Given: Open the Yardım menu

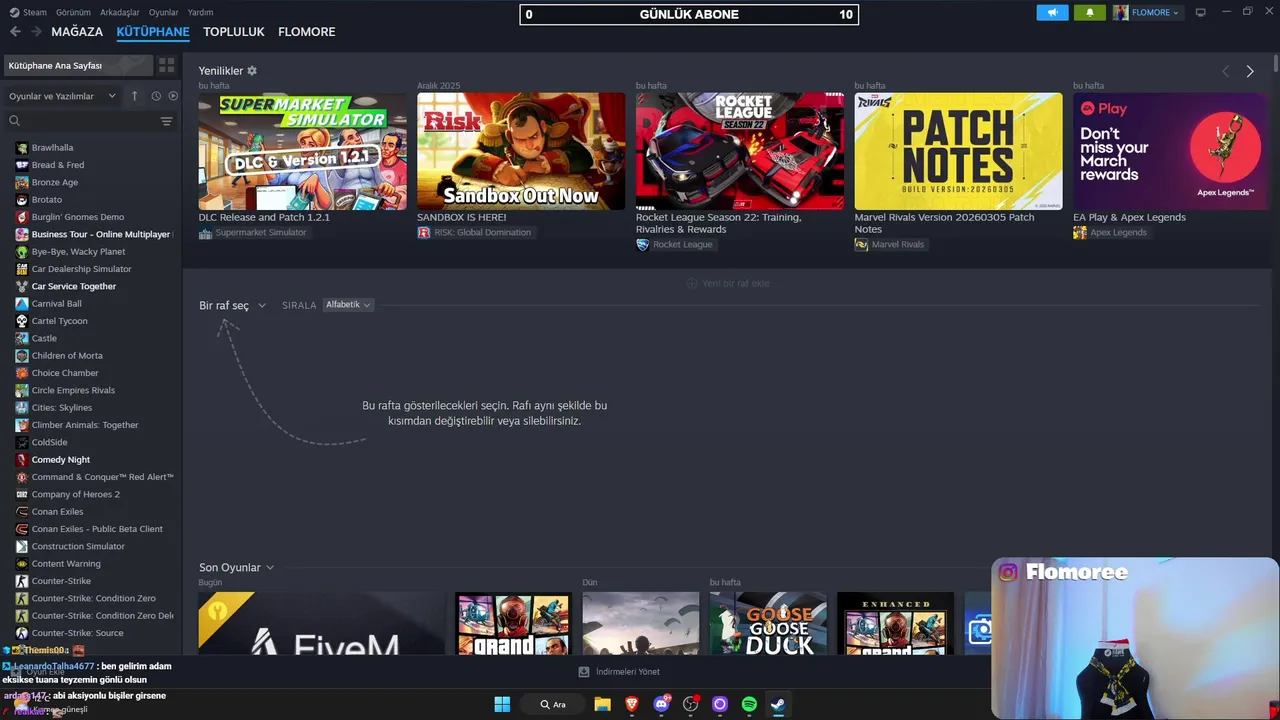Looking at the screenshot, I should coord(200,12).
